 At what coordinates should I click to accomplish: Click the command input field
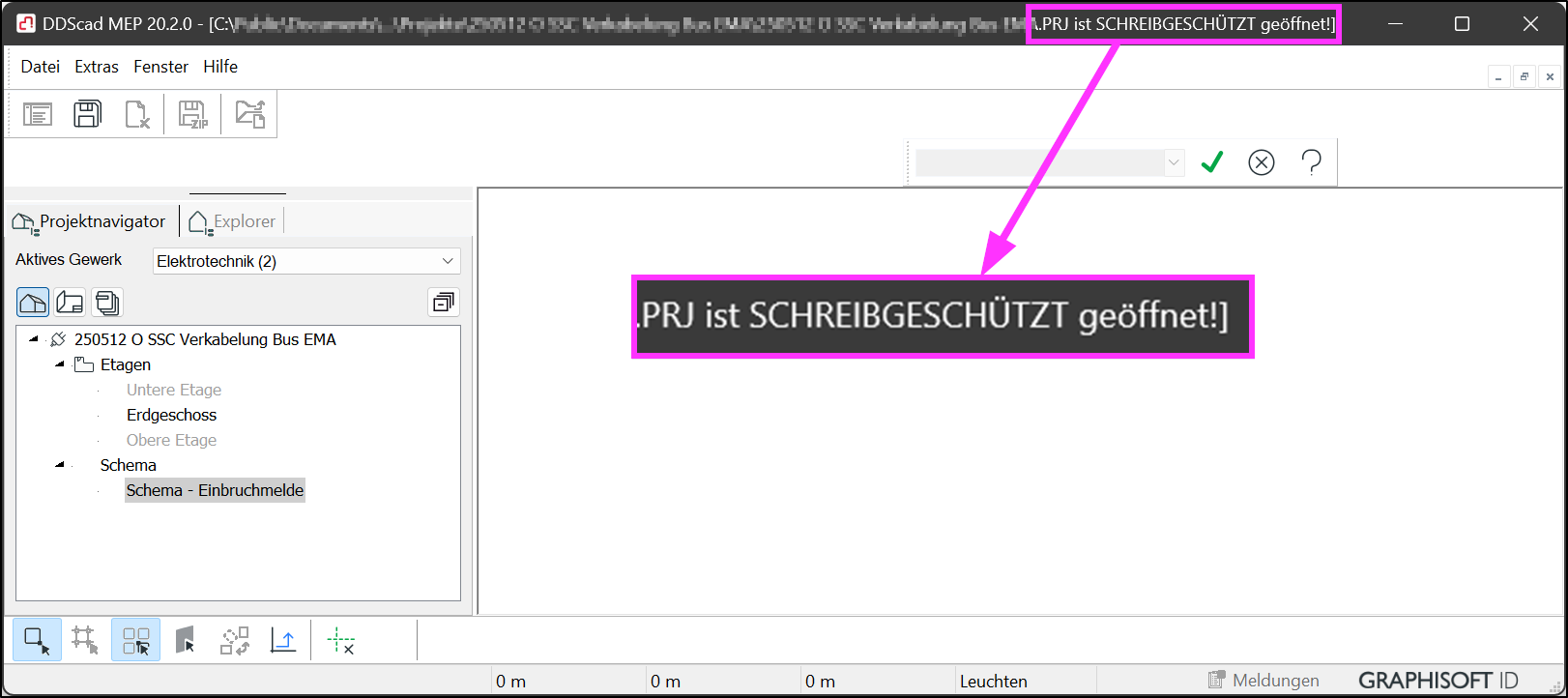1039,162
